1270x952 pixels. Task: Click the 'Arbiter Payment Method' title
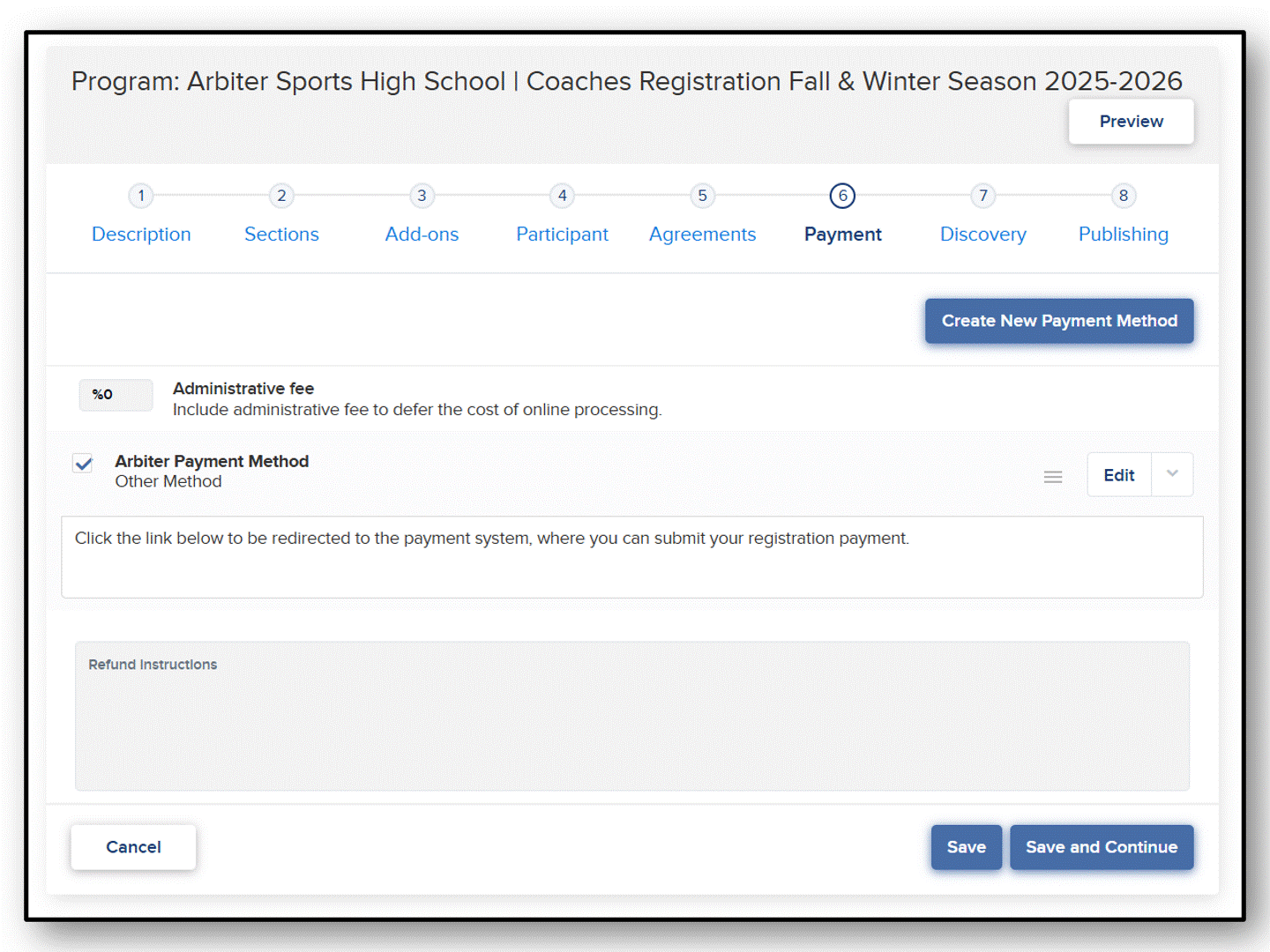click(212, 461)
